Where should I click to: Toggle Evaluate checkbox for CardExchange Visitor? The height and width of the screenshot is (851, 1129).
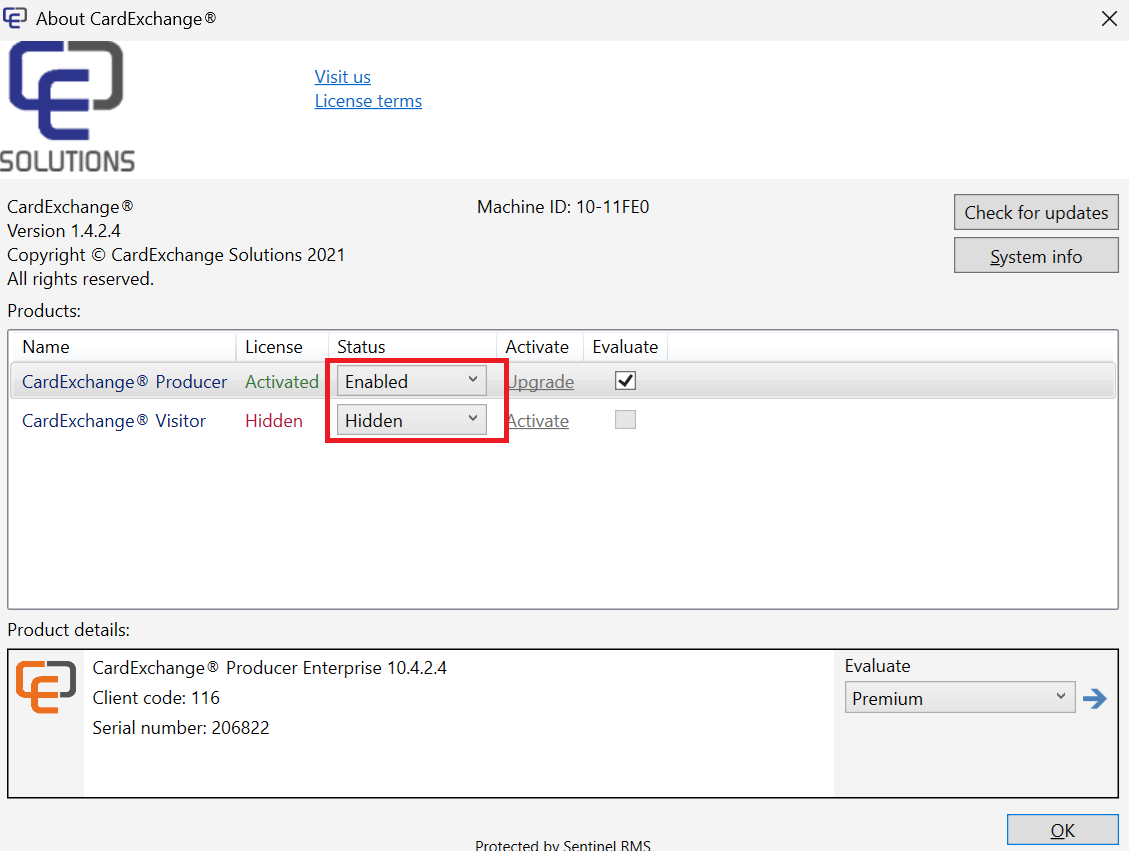pos(625,420)
